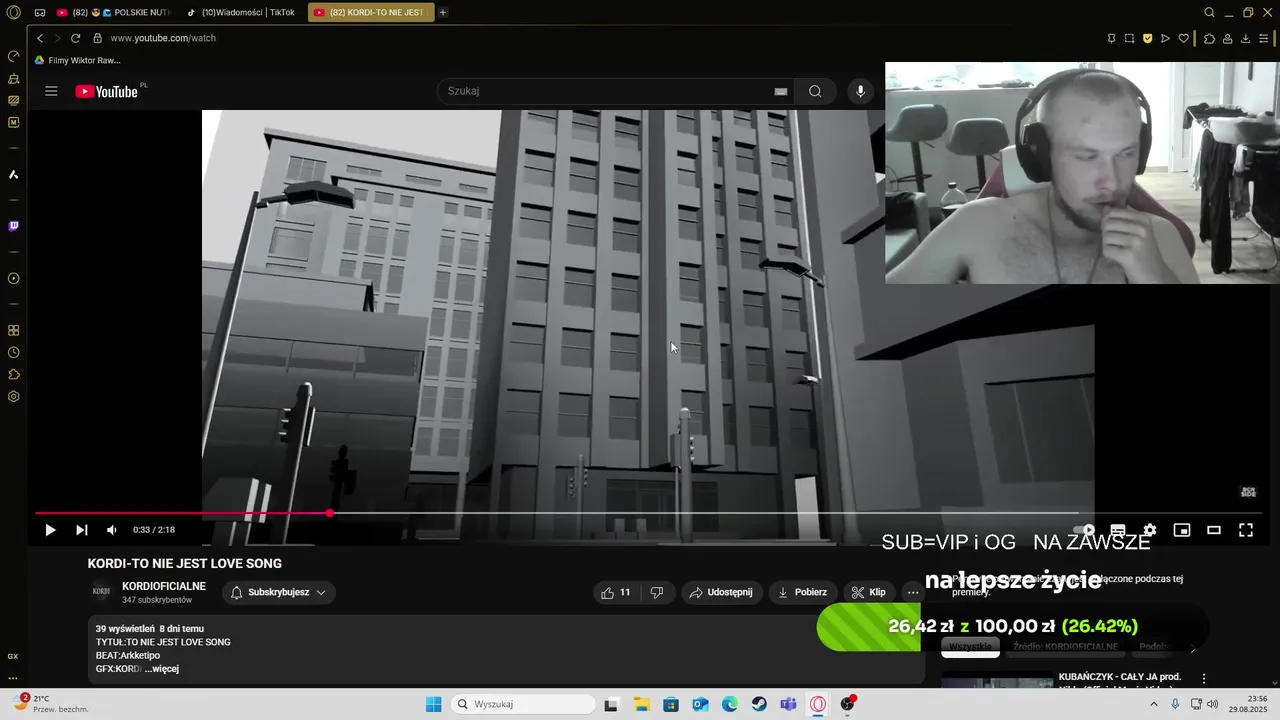Switch to the Wiadomości TikTok tab
The width and height of the screenshot is (1280, 720).
click(241, 12)
